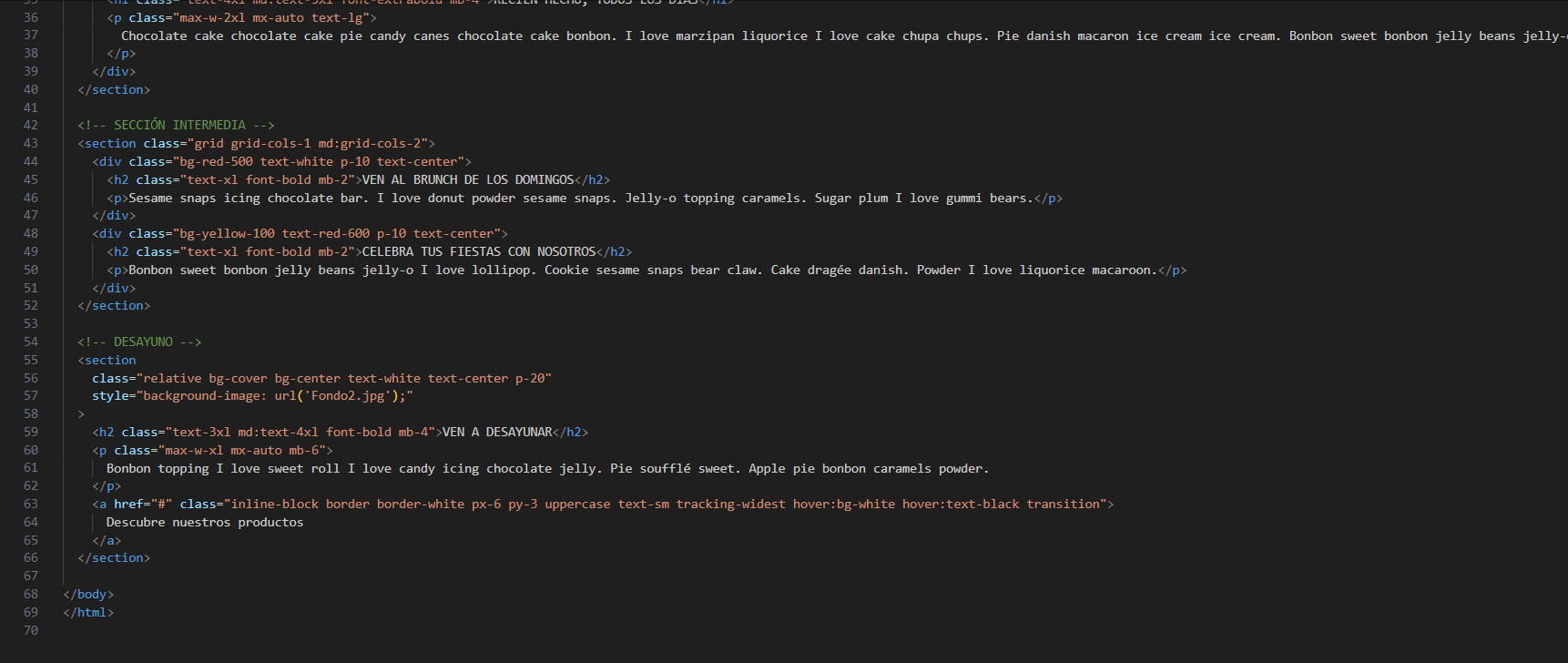Click line number 55 in the gutter
This screenshot has height=663, width=1568.
coord(31,360)
